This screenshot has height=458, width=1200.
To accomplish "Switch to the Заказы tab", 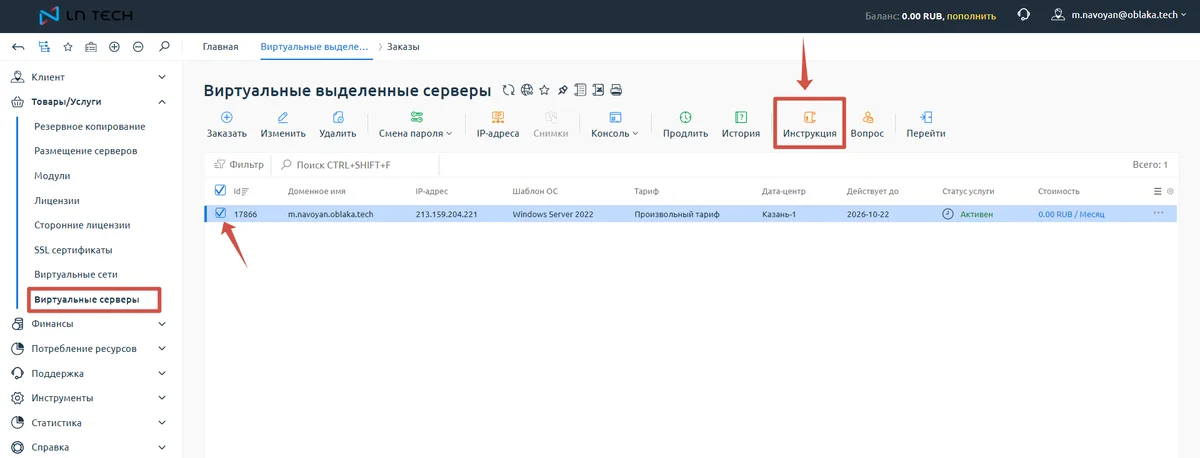I will pos(403,46).
